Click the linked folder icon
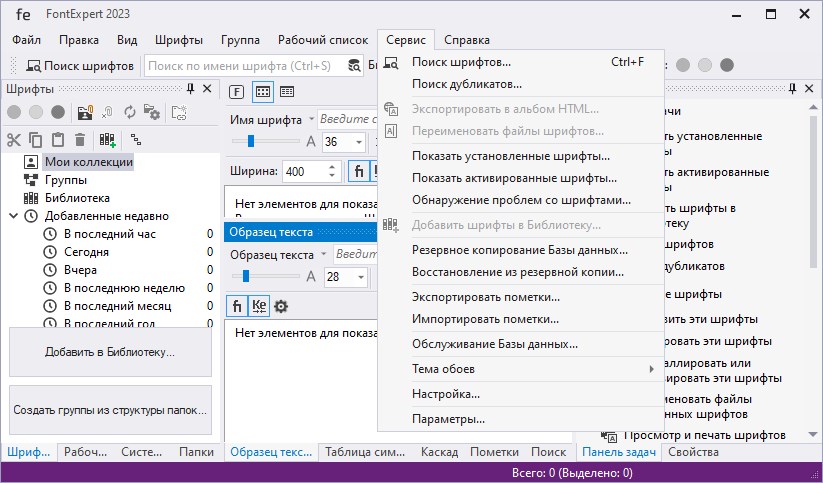 (x=179, y=112)
